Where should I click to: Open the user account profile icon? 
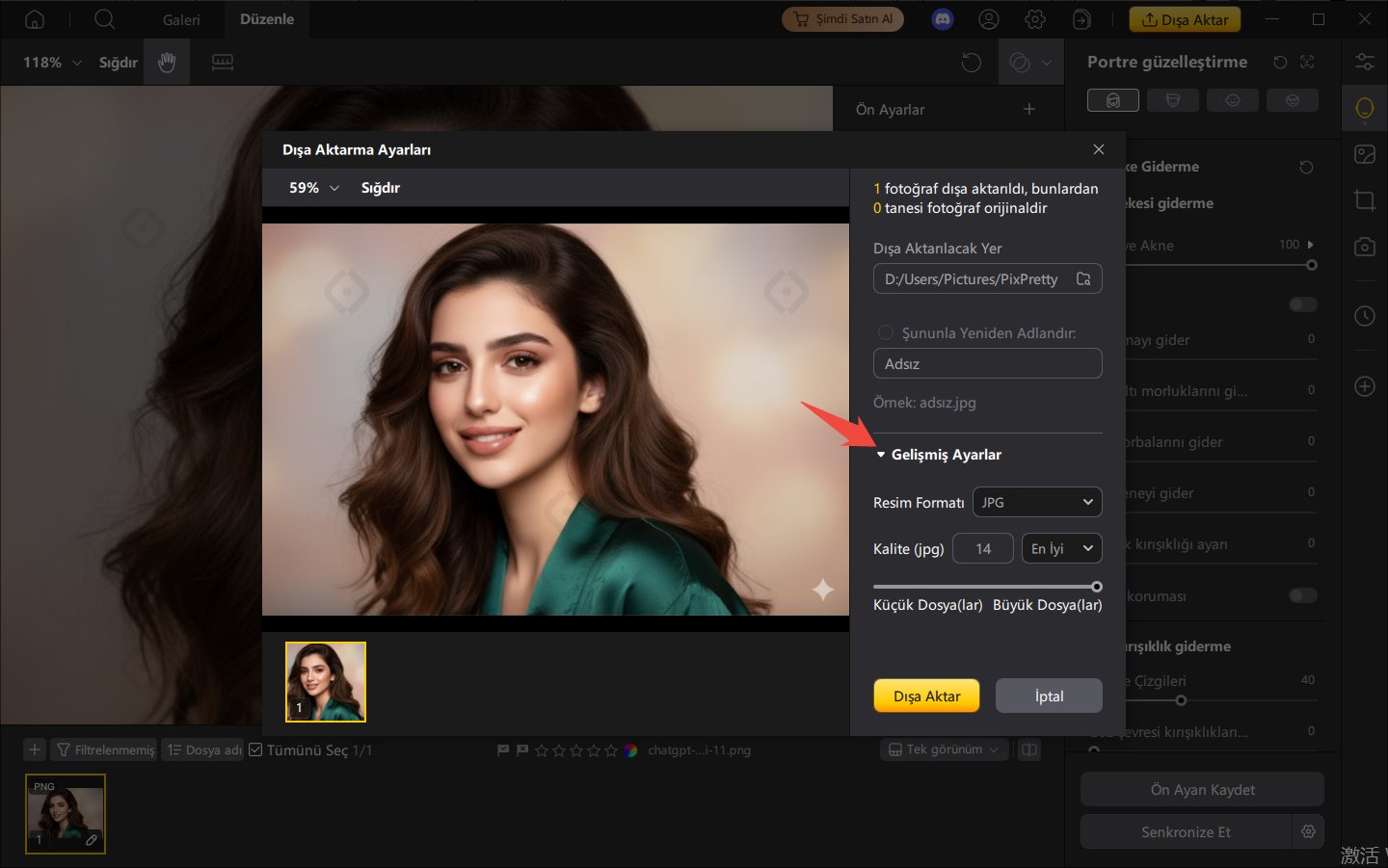pos(989,19)
